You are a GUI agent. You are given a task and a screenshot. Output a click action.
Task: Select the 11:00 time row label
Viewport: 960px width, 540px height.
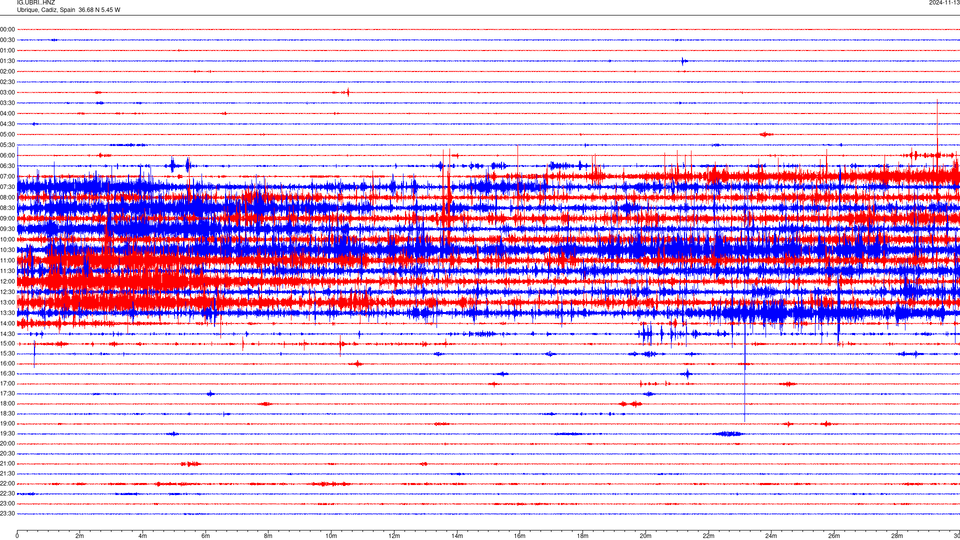(7, 260)
